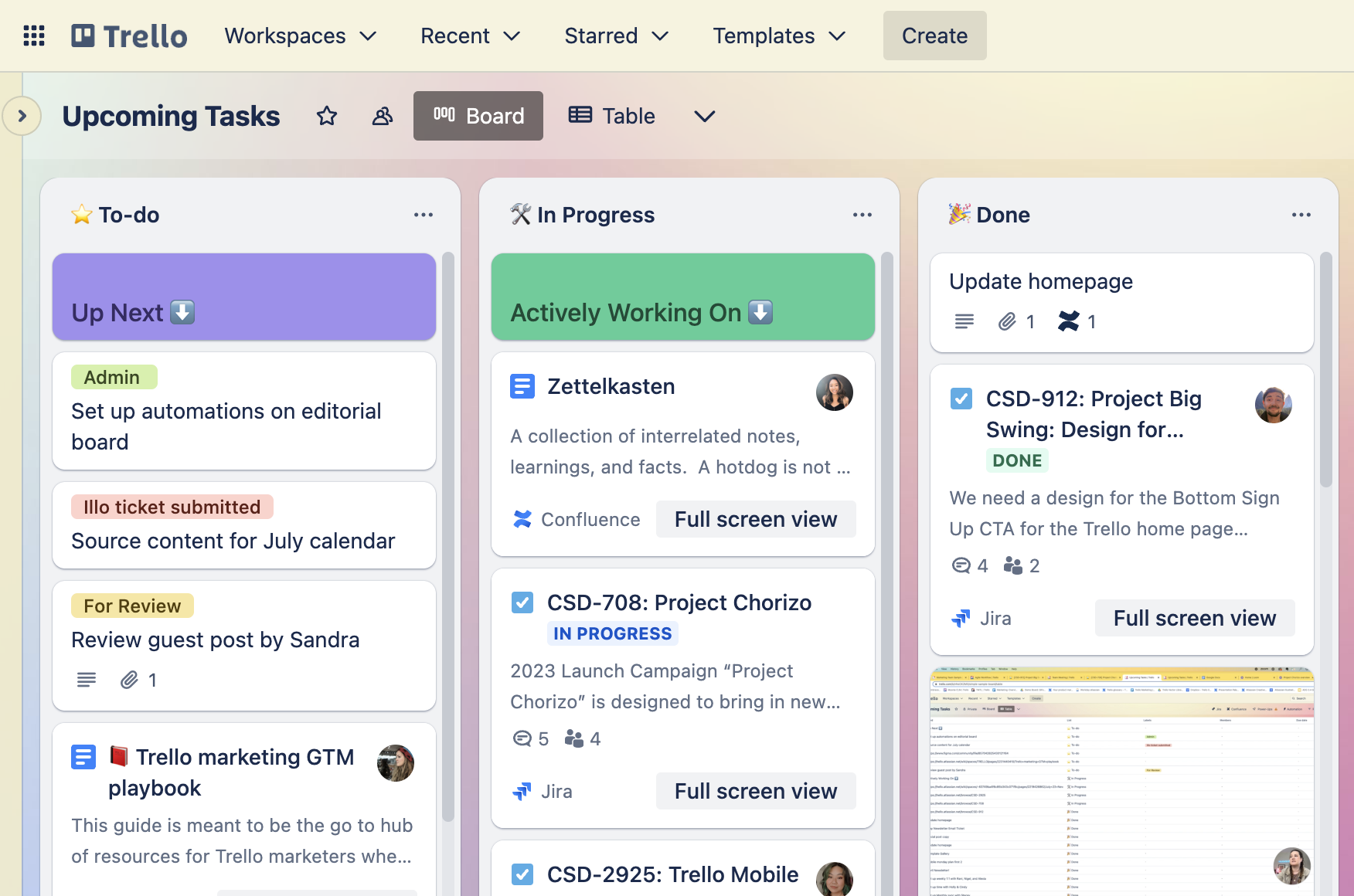
Task: Switch to Table view
Action: click(612, 116)
